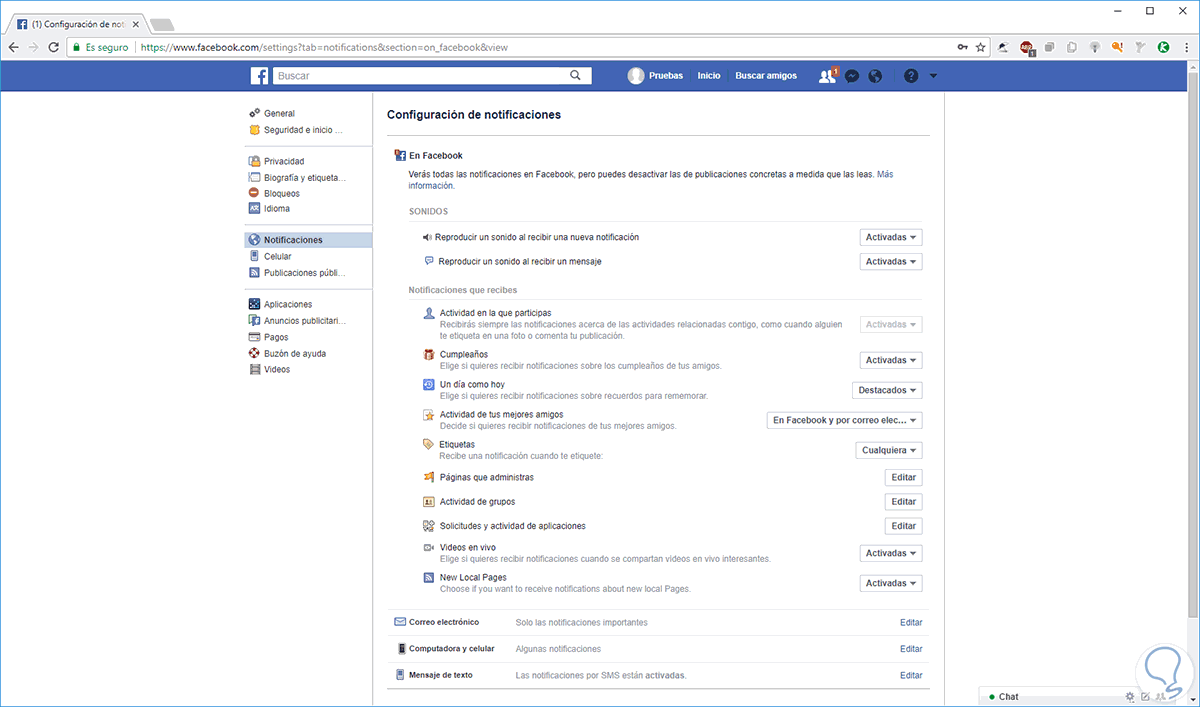This screenshot has width=1200, height=707.
Task: Click the Correo electrónico envelope icon
Action: click(x=400, y=622)
